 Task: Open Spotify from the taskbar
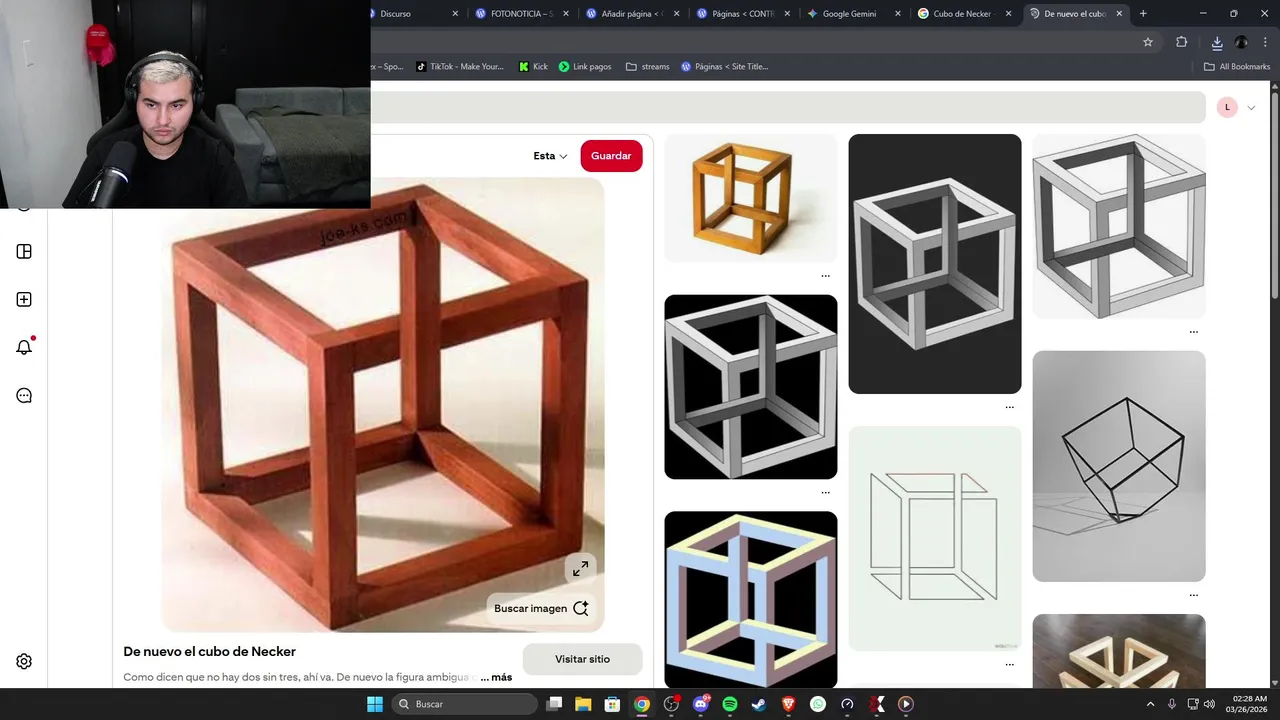pyautogui.click(x=730, y=704)
